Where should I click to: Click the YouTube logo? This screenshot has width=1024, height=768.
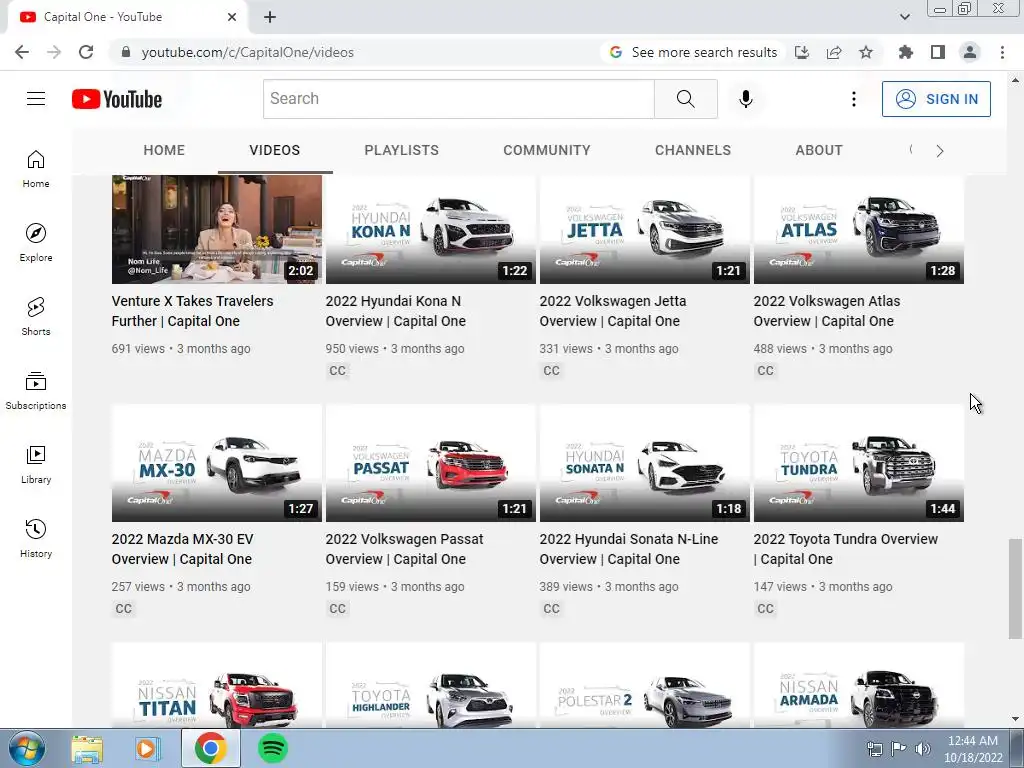pos(117,99)
